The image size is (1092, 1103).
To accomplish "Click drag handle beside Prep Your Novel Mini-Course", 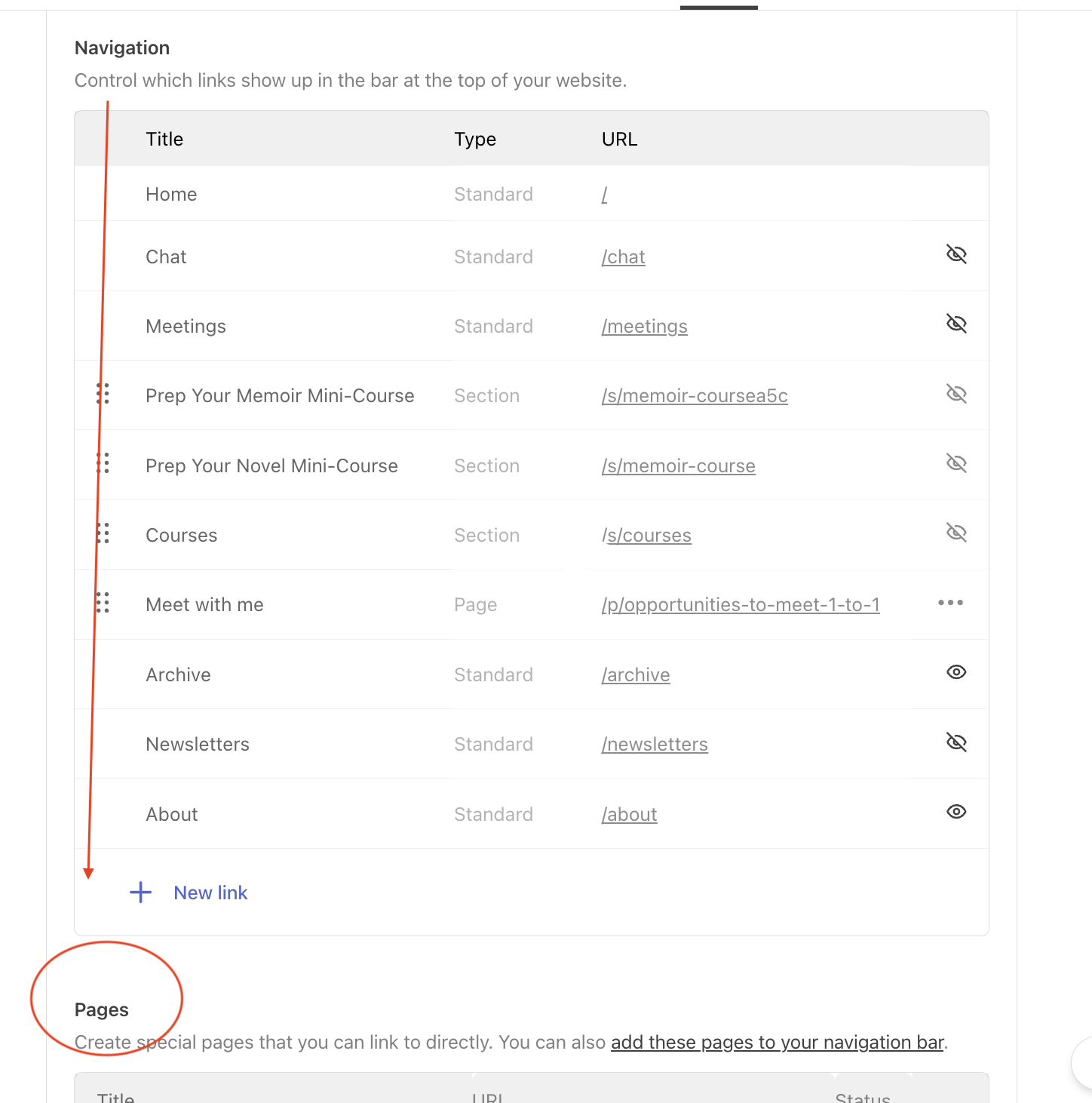I will point(103,463).
